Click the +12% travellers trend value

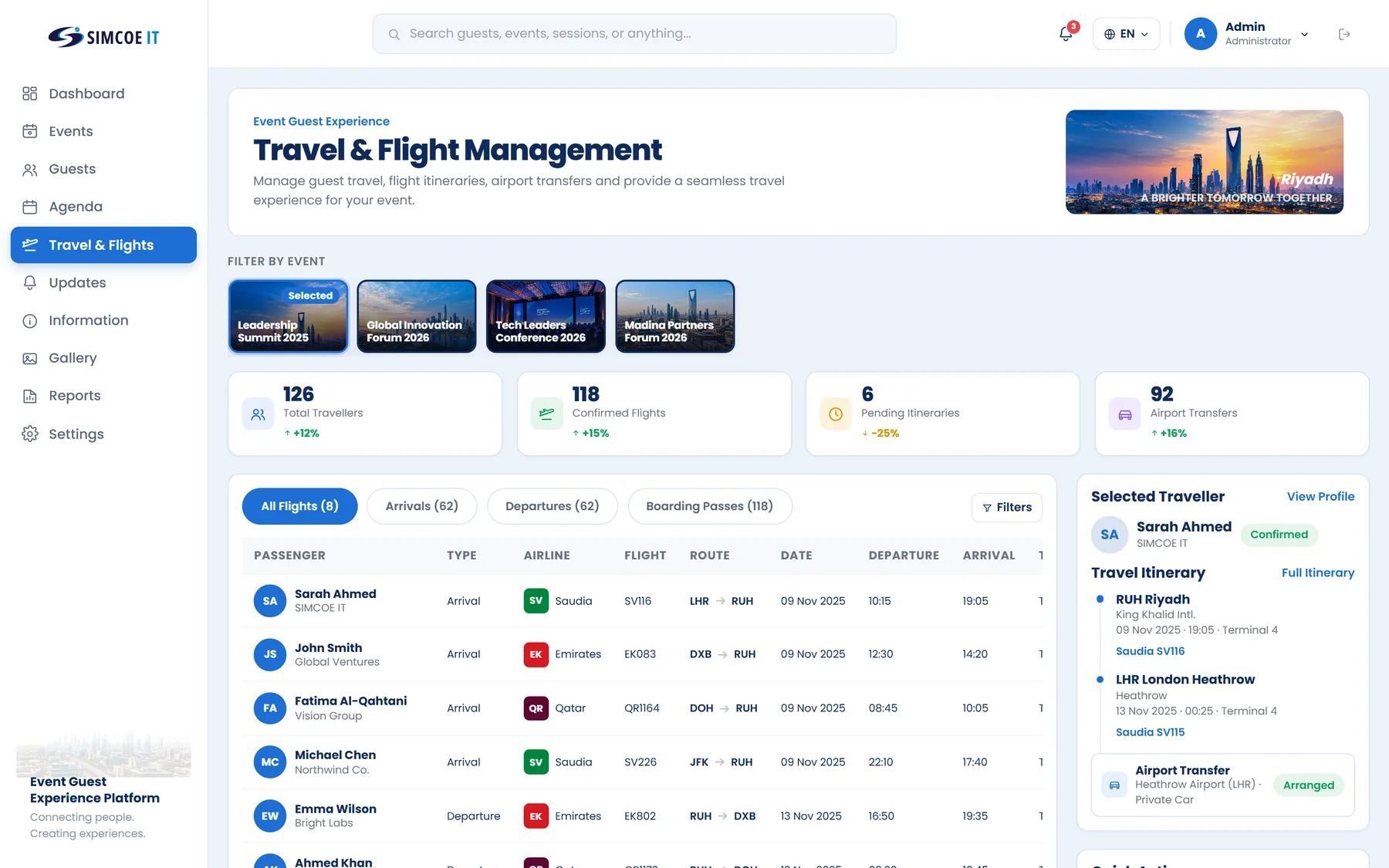[x=306, y=434]
